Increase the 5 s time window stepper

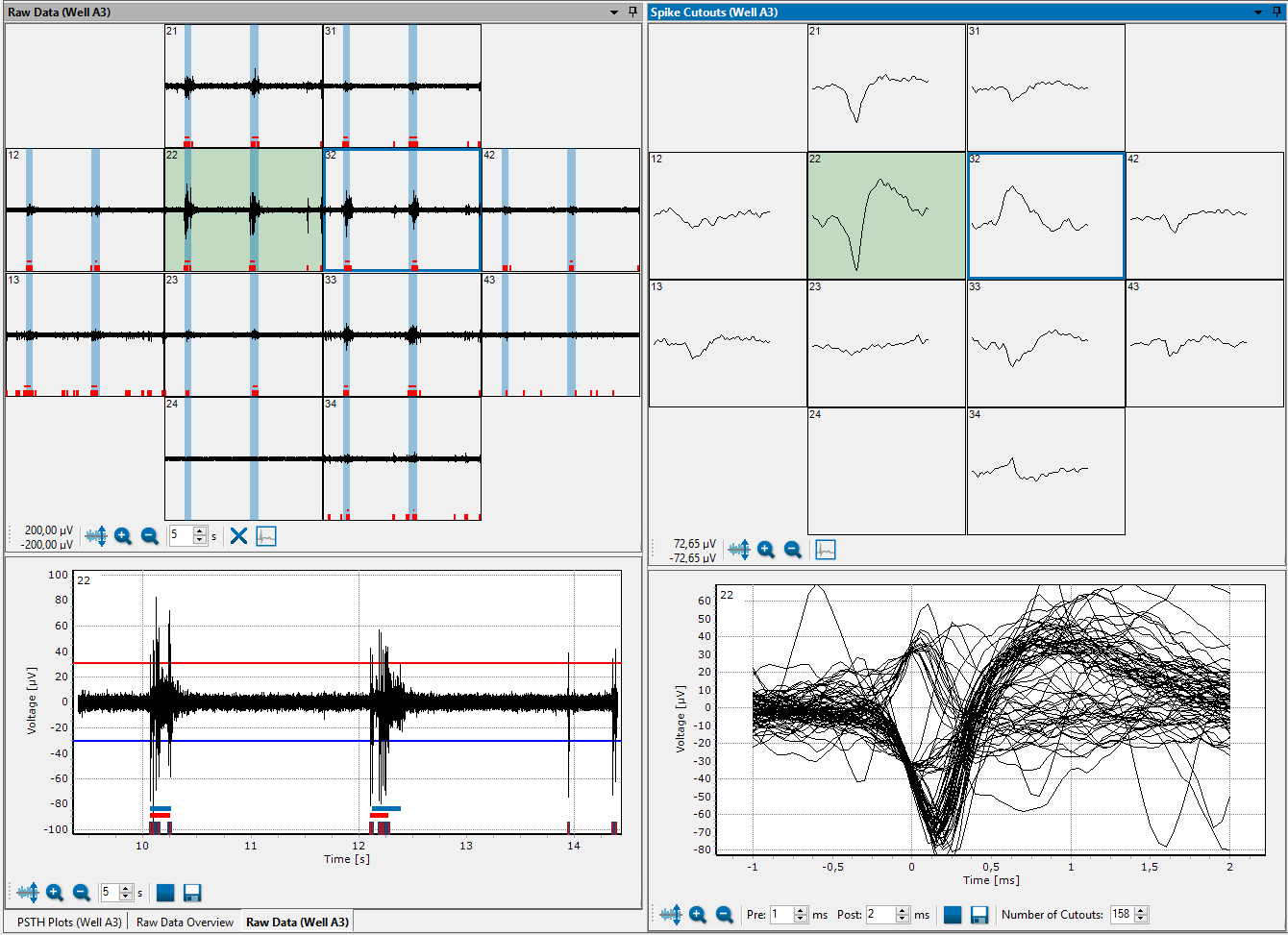200,530
